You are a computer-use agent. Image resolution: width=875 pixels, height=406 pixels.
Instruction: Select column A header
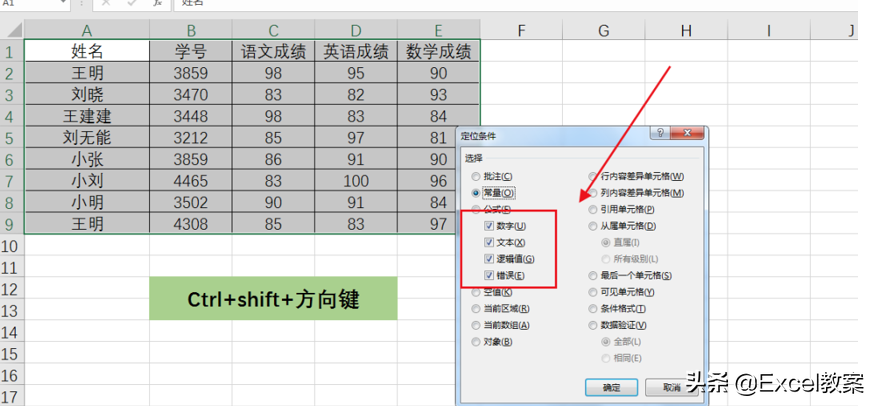(86, 30)
